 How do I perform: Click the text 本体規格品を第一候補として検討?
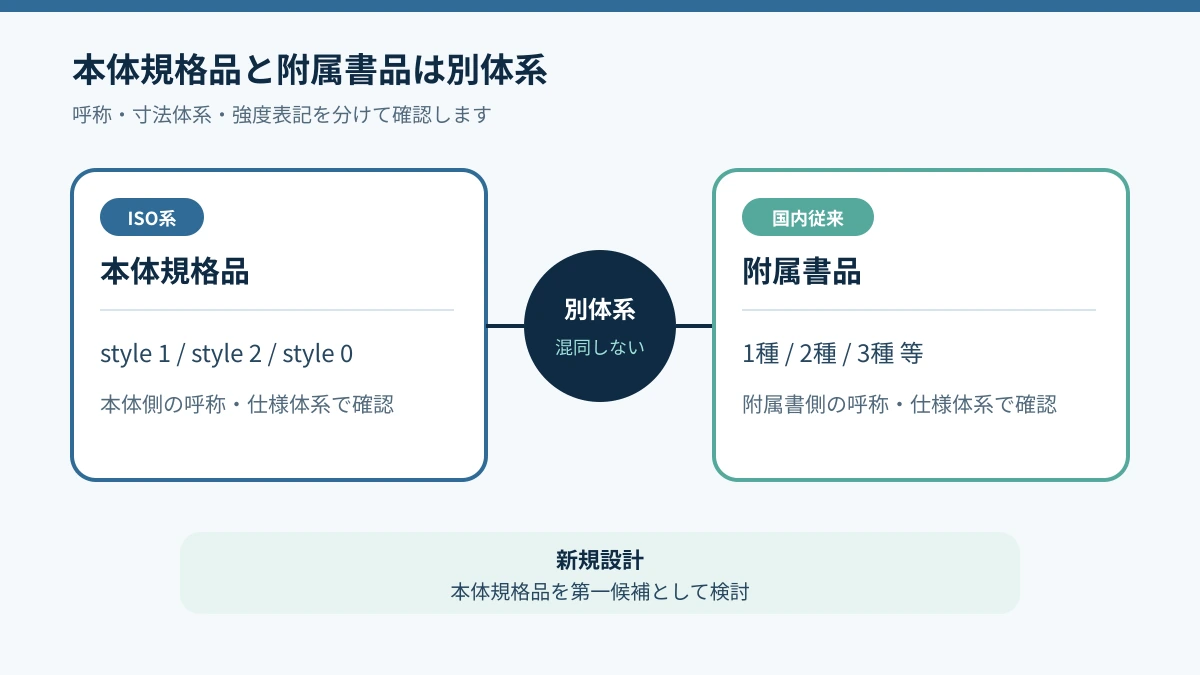click(600, 592)
